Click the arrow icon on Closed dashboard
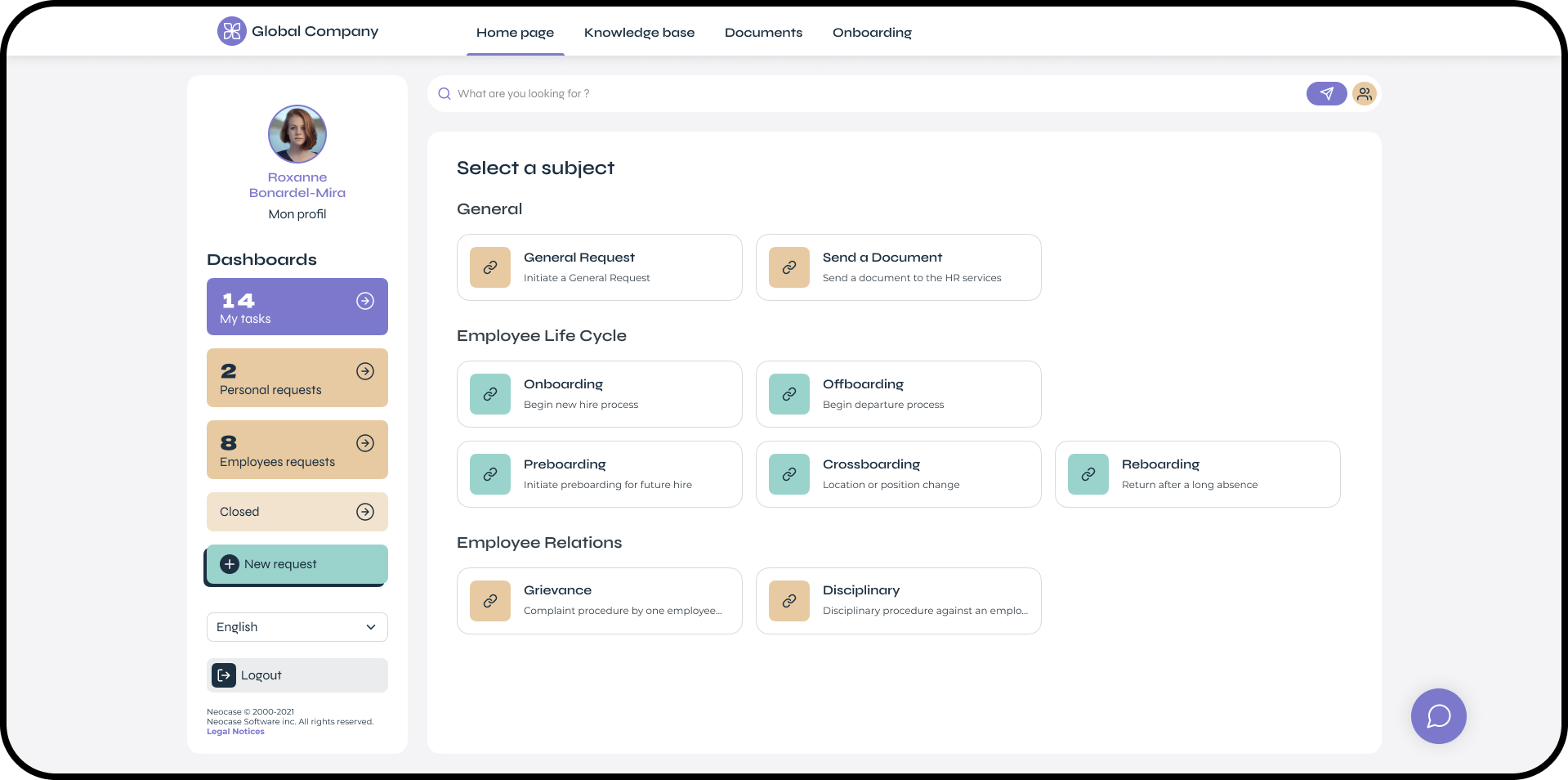Image resolution: width=1568 pixels, height=780 pixels. click(x=365, y=512)
